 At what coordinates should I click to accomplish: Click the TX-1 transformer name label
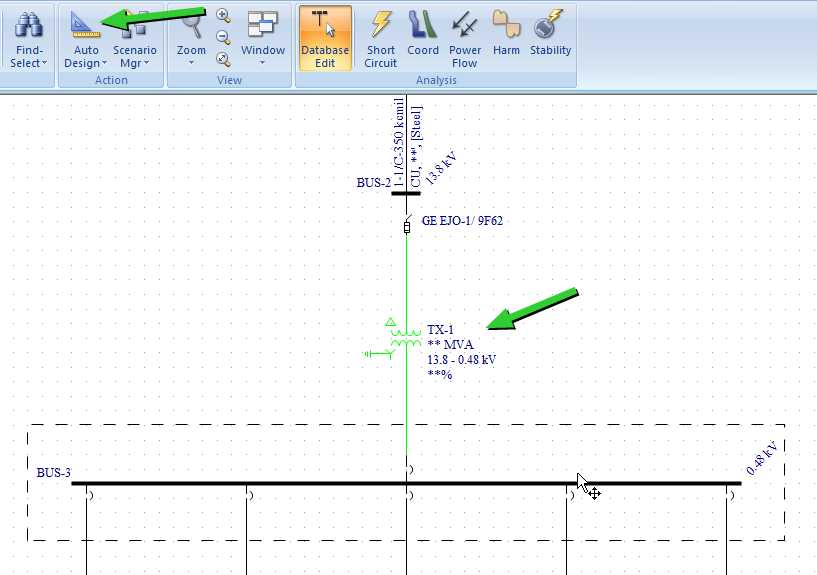pos(441,329)
